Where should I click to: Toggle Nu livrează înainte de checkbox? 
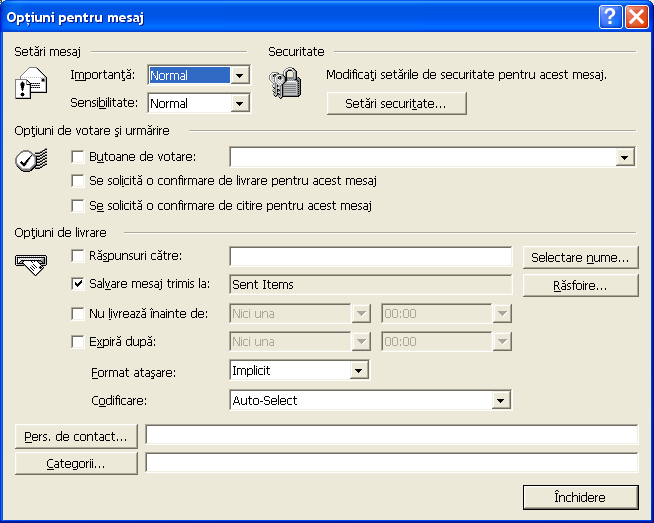coord(79,313)
